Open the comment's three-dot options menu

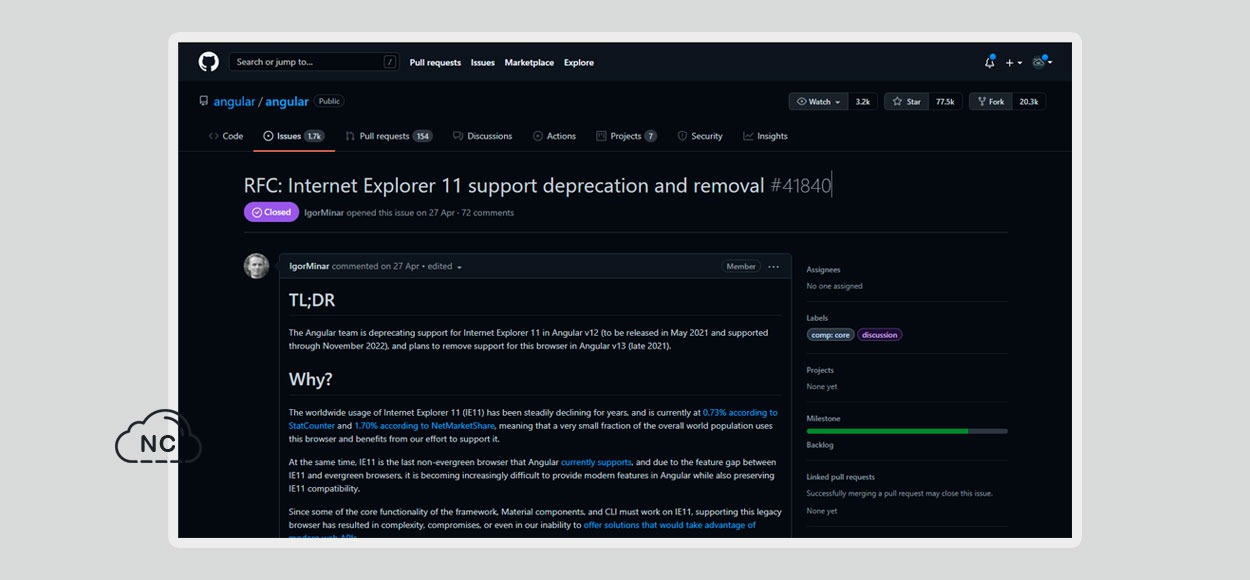(774, 267)
